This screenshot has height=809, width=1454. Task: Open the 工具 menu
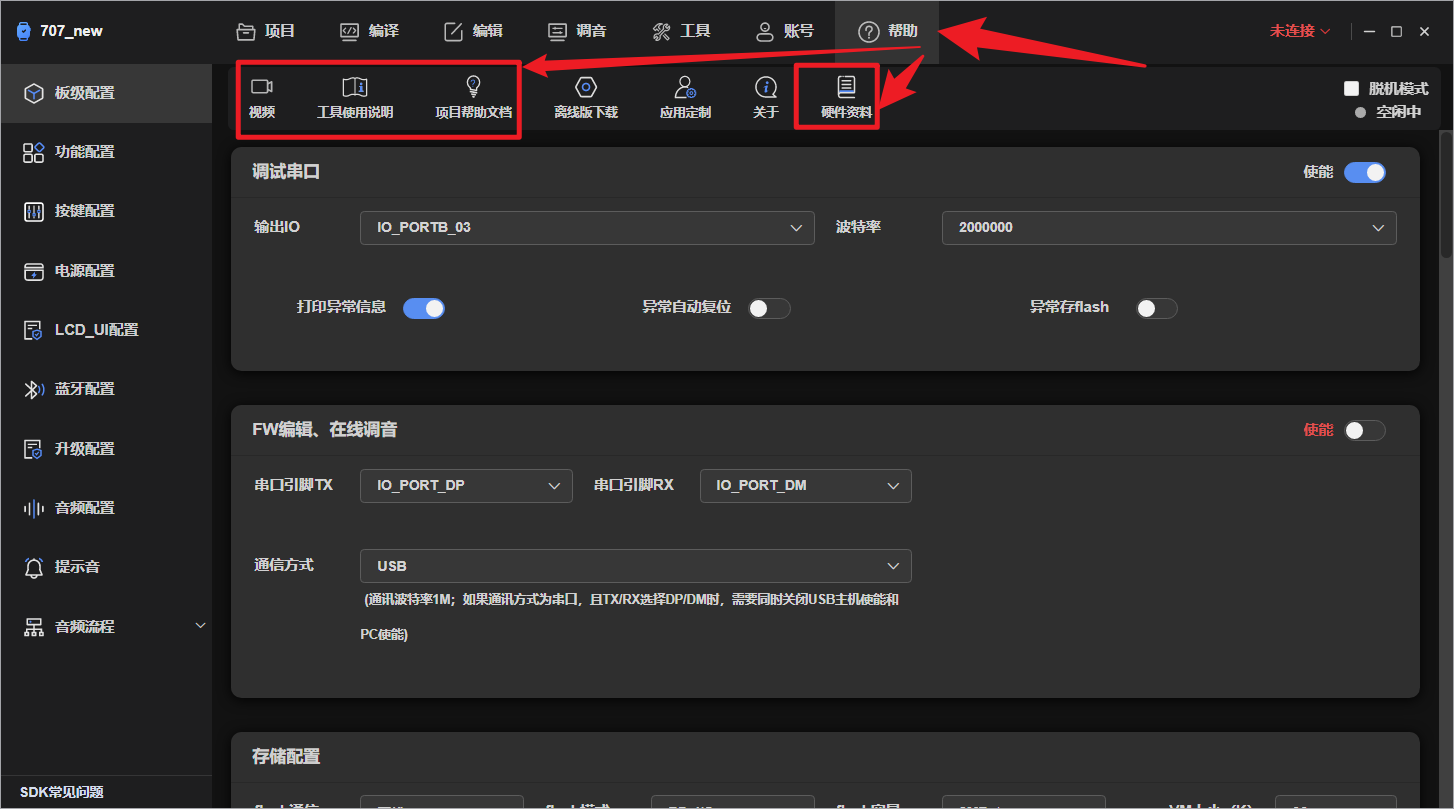tap(681, 31)
